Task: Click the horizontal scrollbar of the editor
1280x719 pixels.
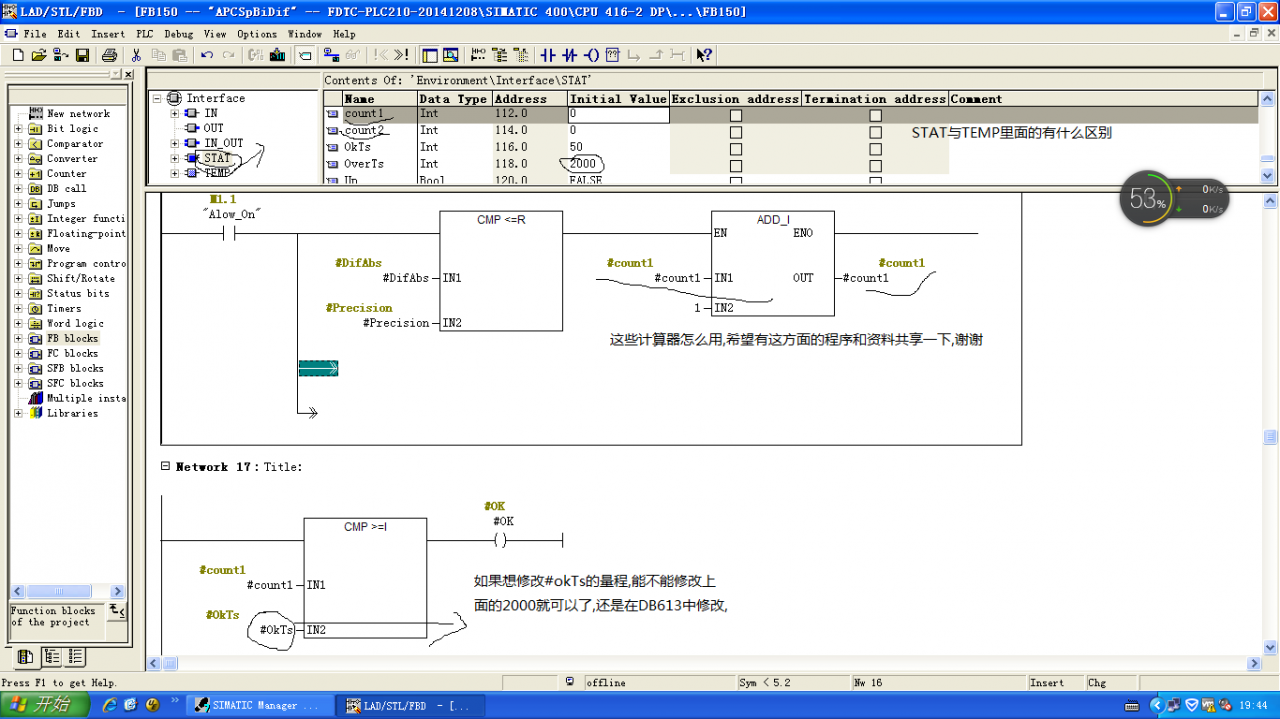Action: [x=704, y=664]
